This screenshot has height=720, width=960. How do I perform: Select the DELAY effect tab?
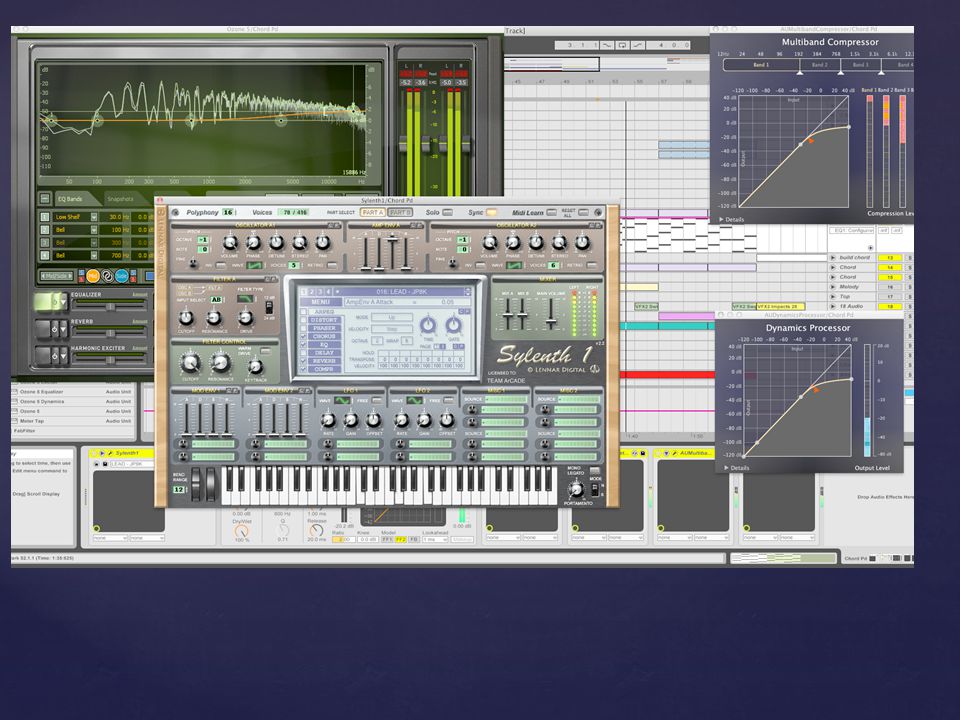click(324, 353)
